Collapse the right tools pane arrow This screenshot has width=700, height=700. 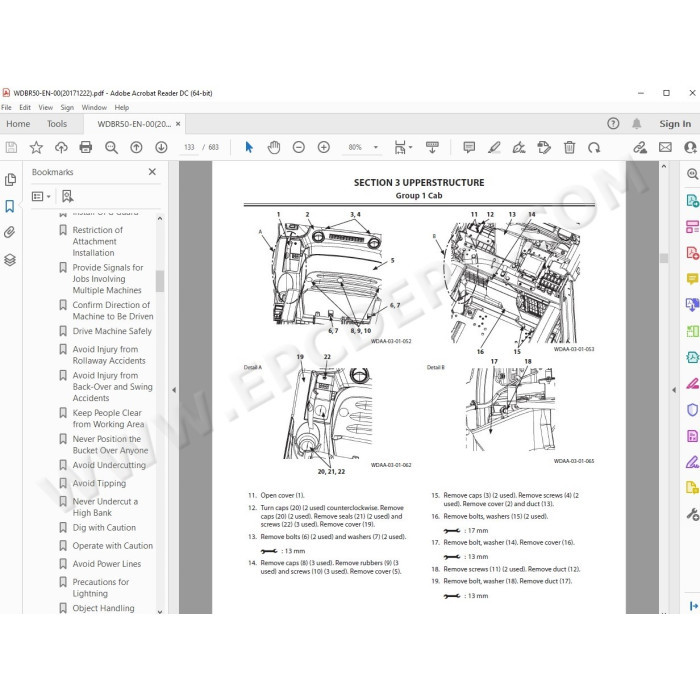tap(674, 390)
